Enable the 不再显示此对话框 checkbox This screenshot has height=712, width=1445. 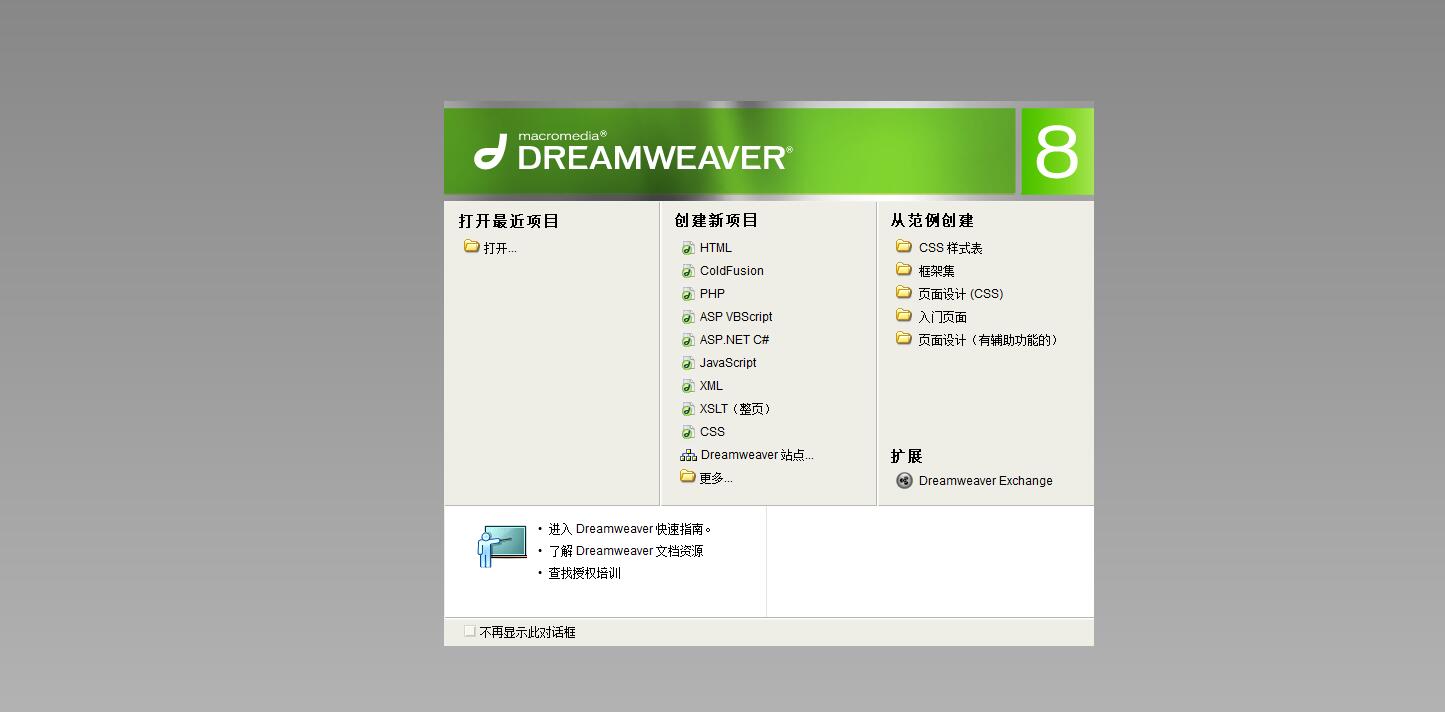pos(470,631)
